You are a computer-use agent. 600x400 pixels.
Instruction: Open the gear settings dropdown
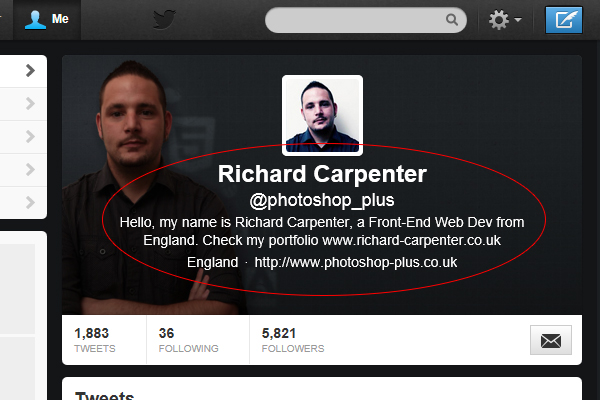(505, 20)
